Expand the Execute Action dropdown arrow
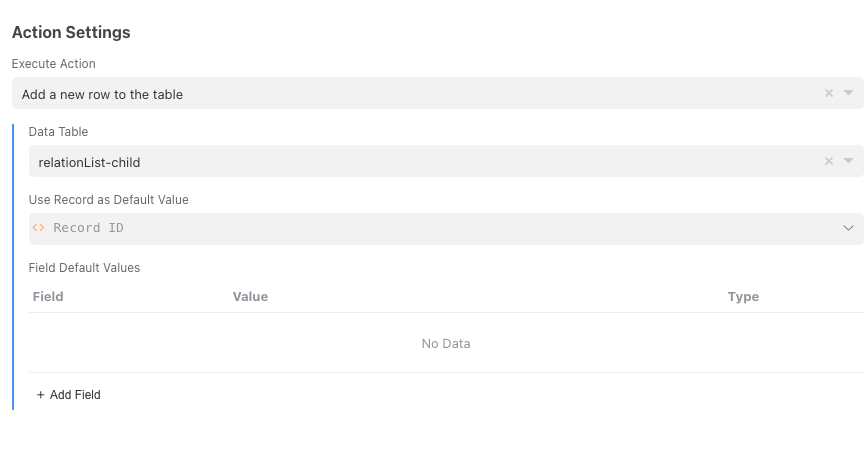This screenshot has width=867, height=450. (848, 93)
